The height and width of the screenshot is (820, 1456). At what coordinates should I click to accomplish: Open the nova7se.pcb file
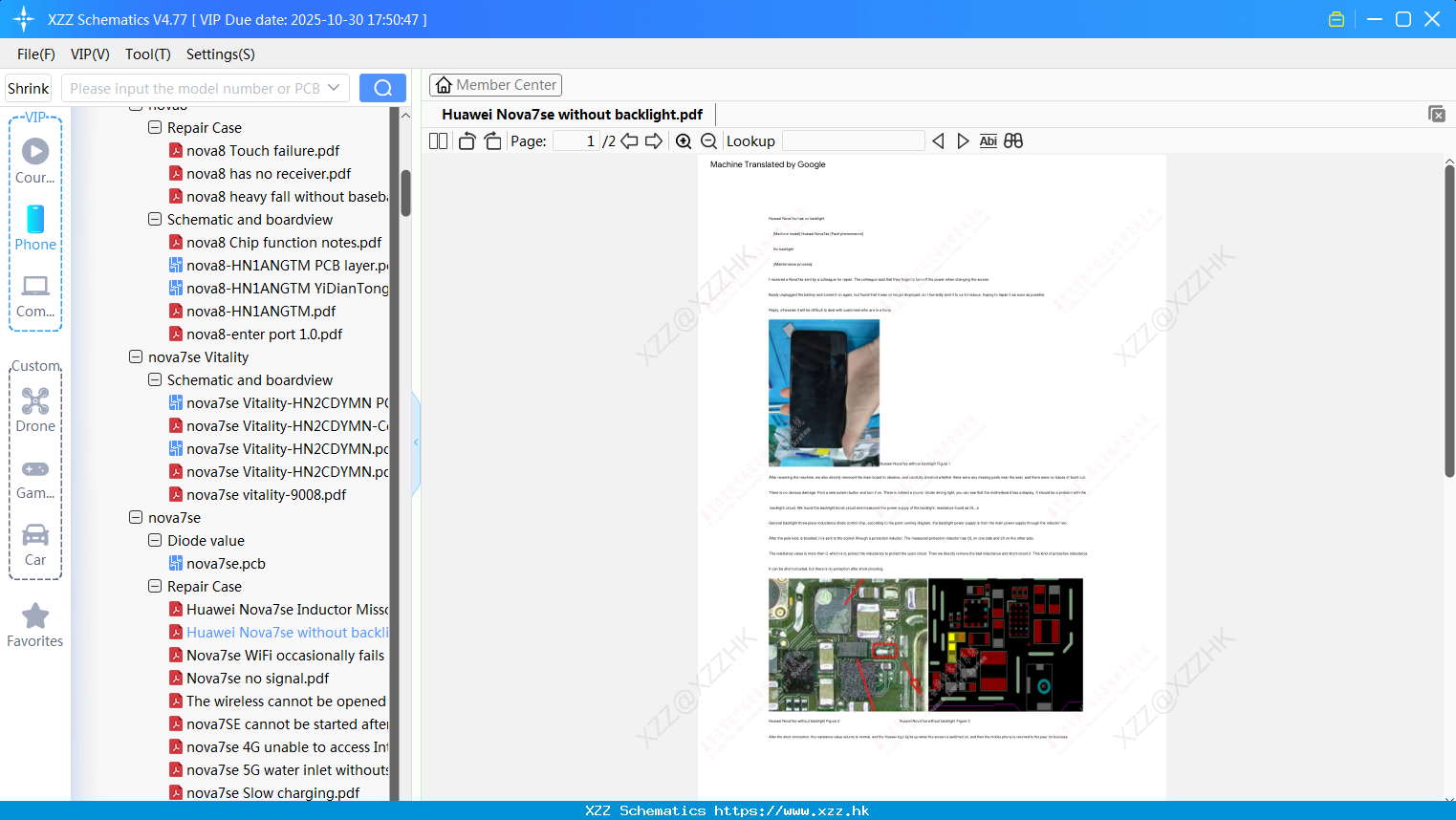tap(226, 564)
